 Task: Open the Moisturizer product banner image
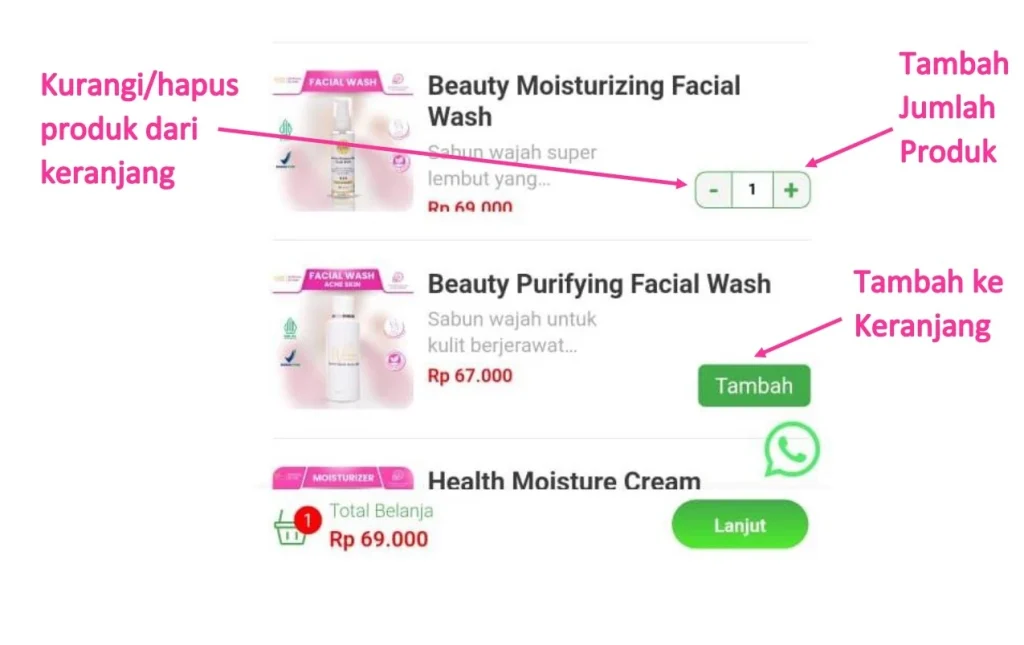tap(344, 477)
